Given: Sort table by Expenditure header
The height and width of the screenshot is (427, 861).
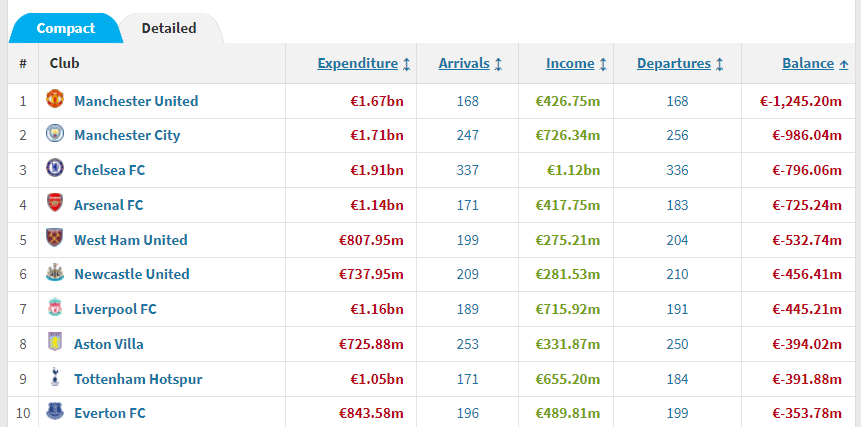Looking at the screenshot, I should click(x=357, y=63).
